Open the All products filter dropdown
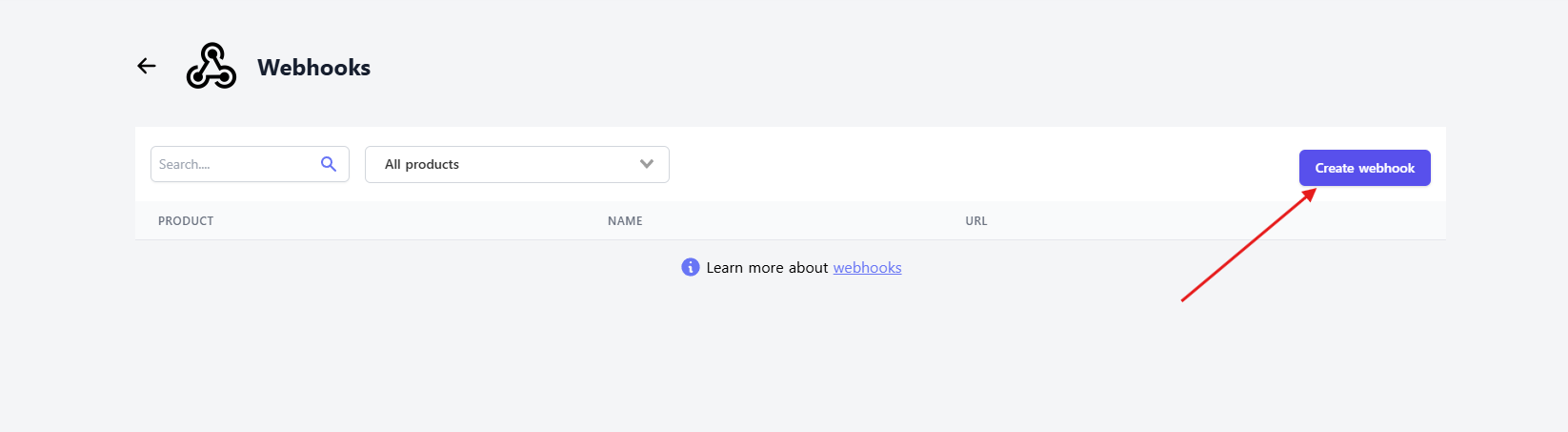This screenshot has height=432, width=1568. click(x=516, y=164)
